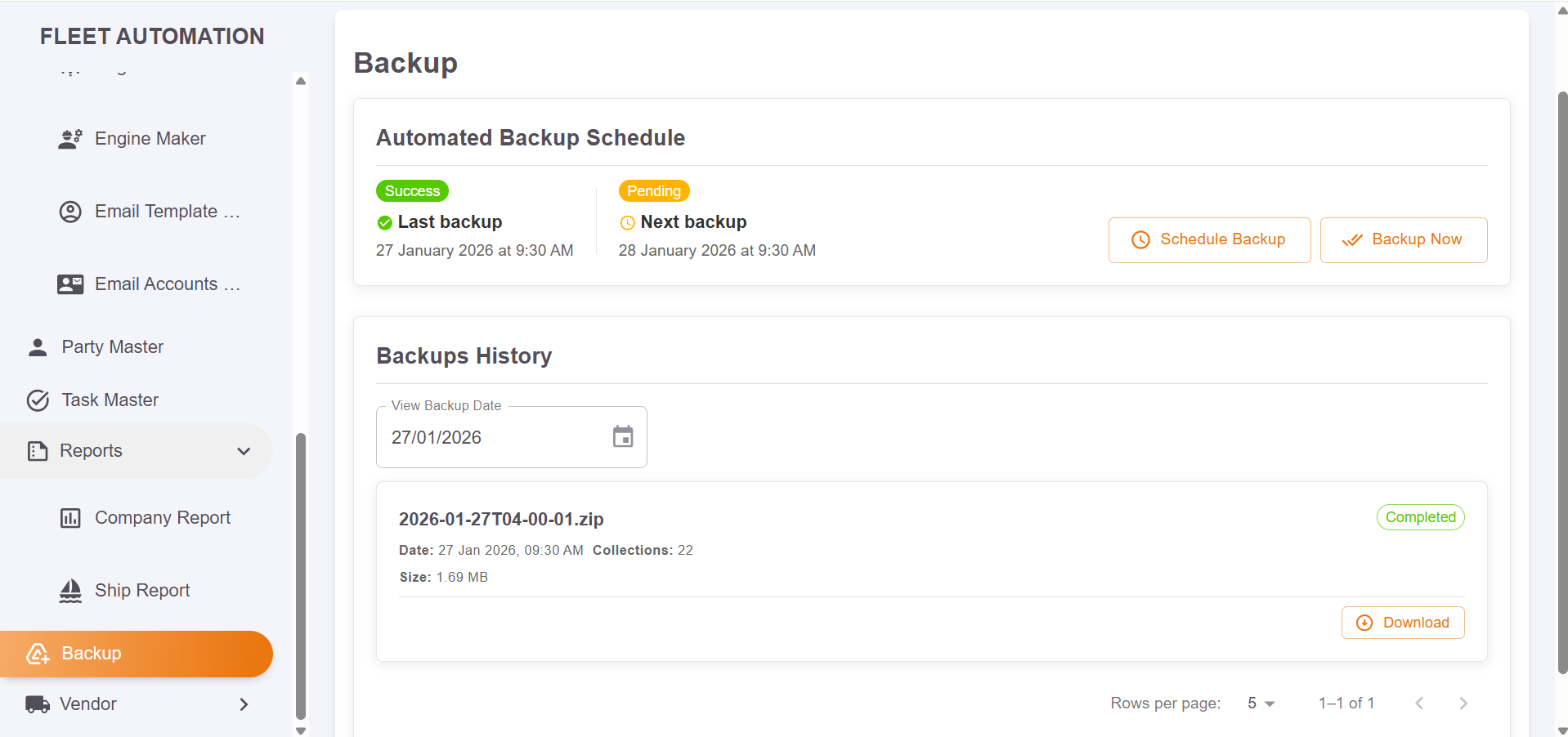Click the Company Report bar chart icon

(x=70, y=517)
